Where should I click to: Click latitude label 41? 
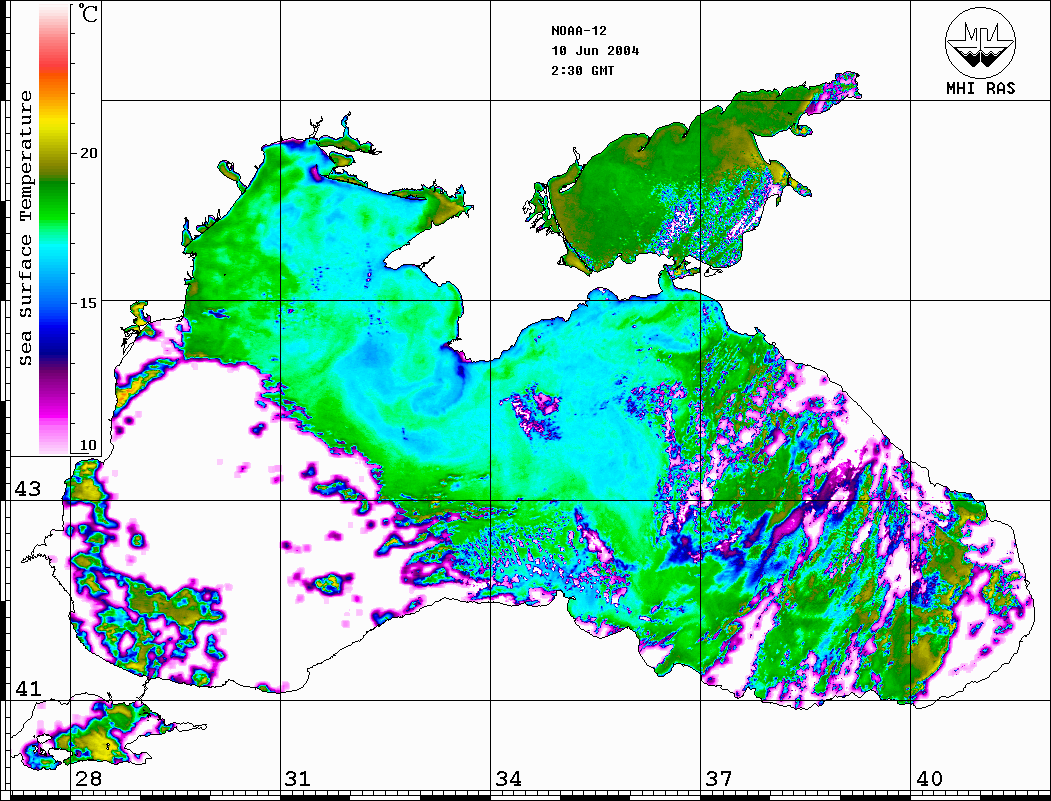[x=28, y=688]
